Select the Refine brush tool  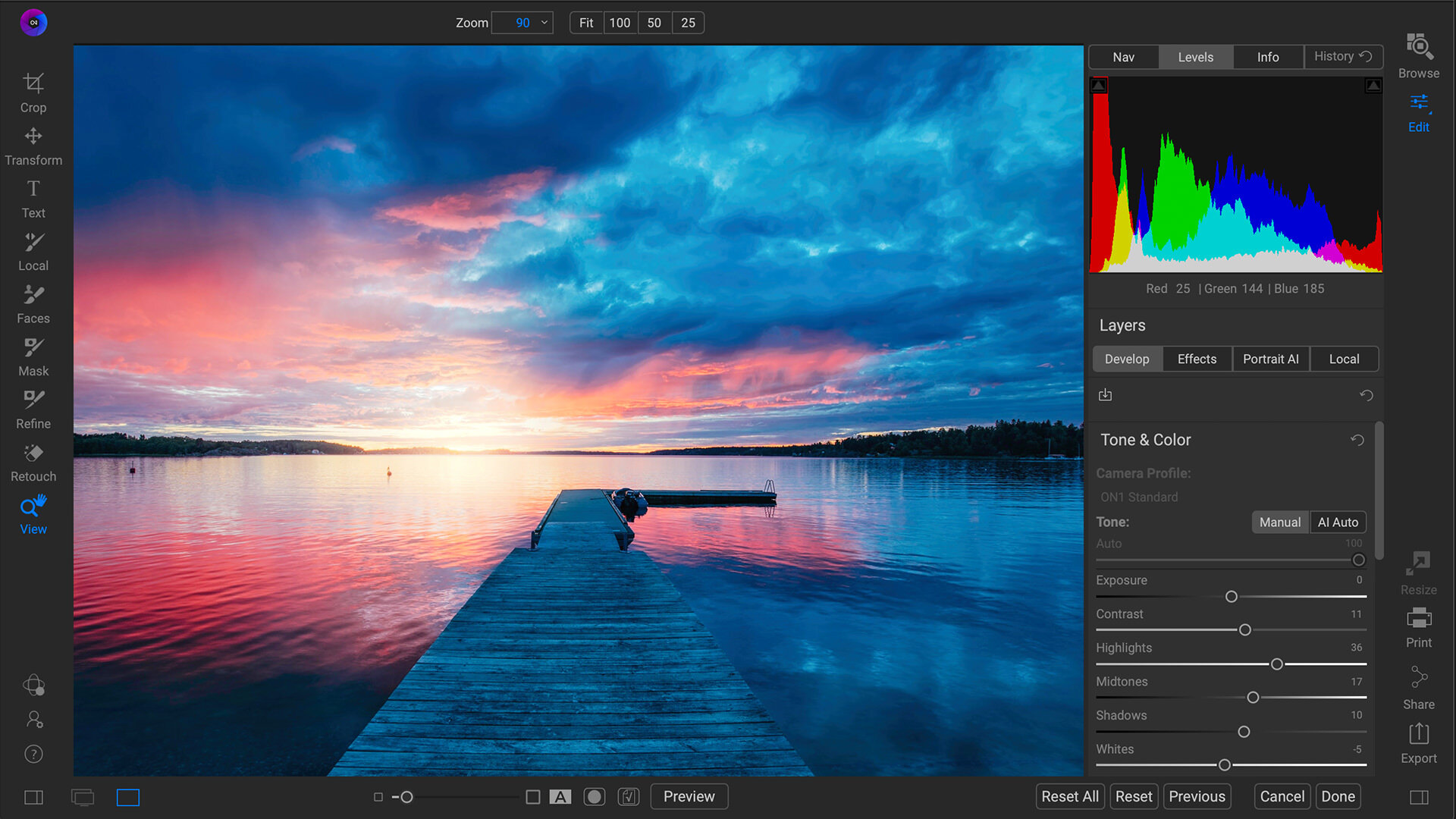click(x=33, y=400)
